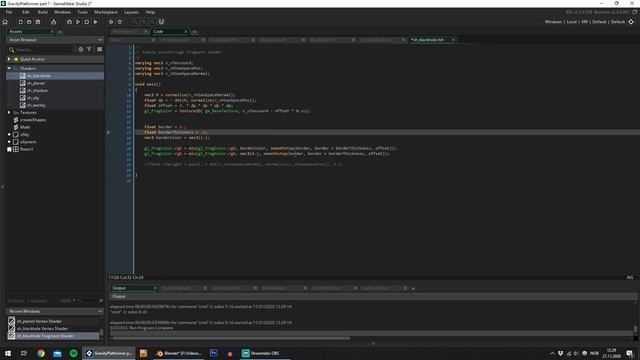Open sh_blackhole Vertex Shader from recent windows
Screen dimensions: 640x360
(x=53, y=329)
